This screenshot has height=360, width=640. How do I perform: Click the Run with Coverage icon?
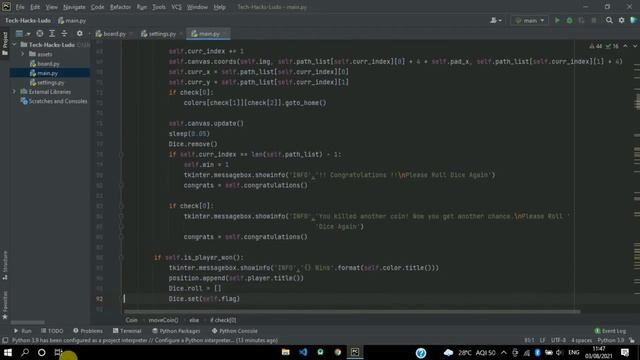581,20
